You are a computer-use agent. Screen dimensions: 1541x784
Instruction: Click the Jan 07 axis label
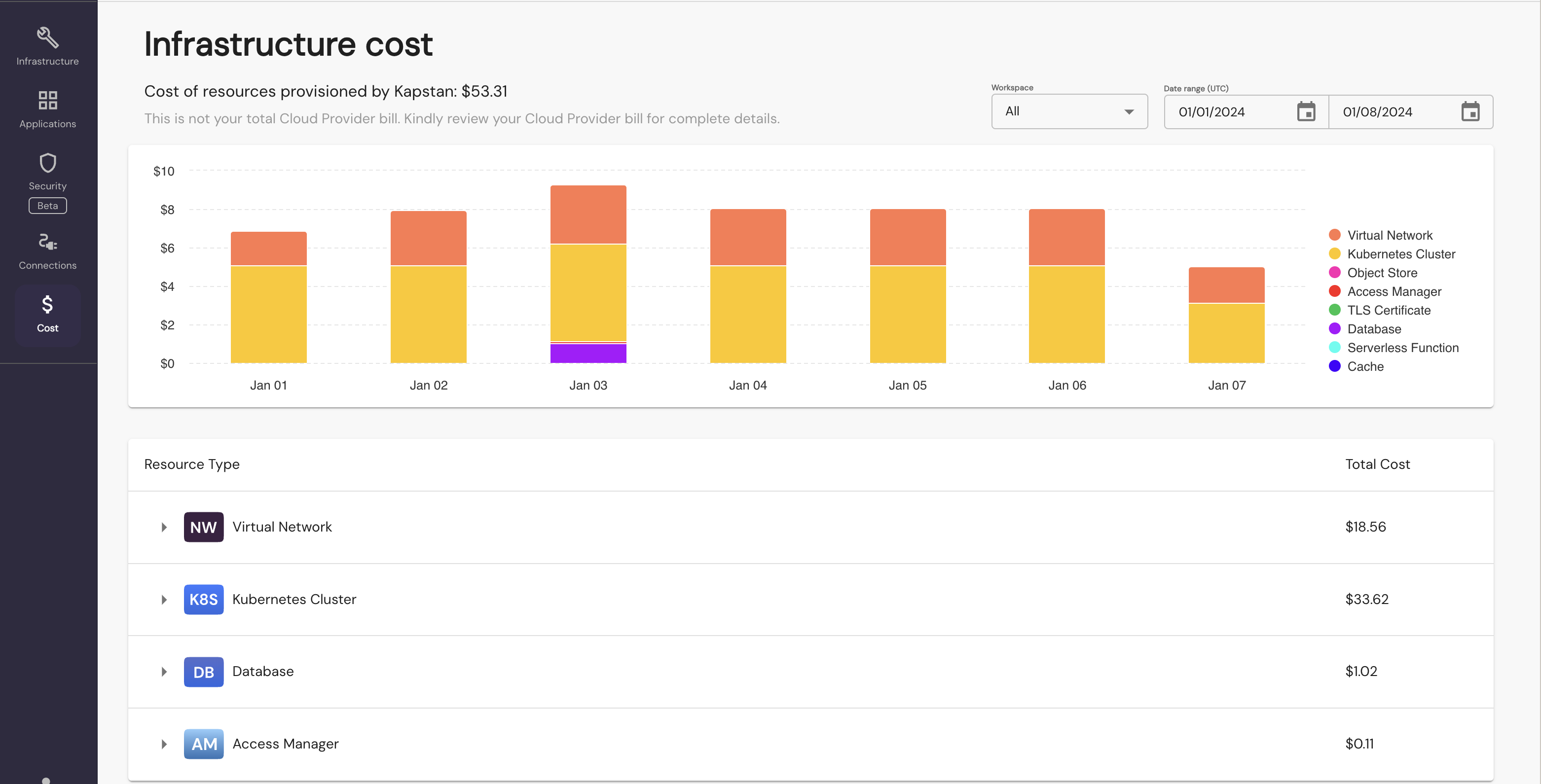coord(1226,386)
